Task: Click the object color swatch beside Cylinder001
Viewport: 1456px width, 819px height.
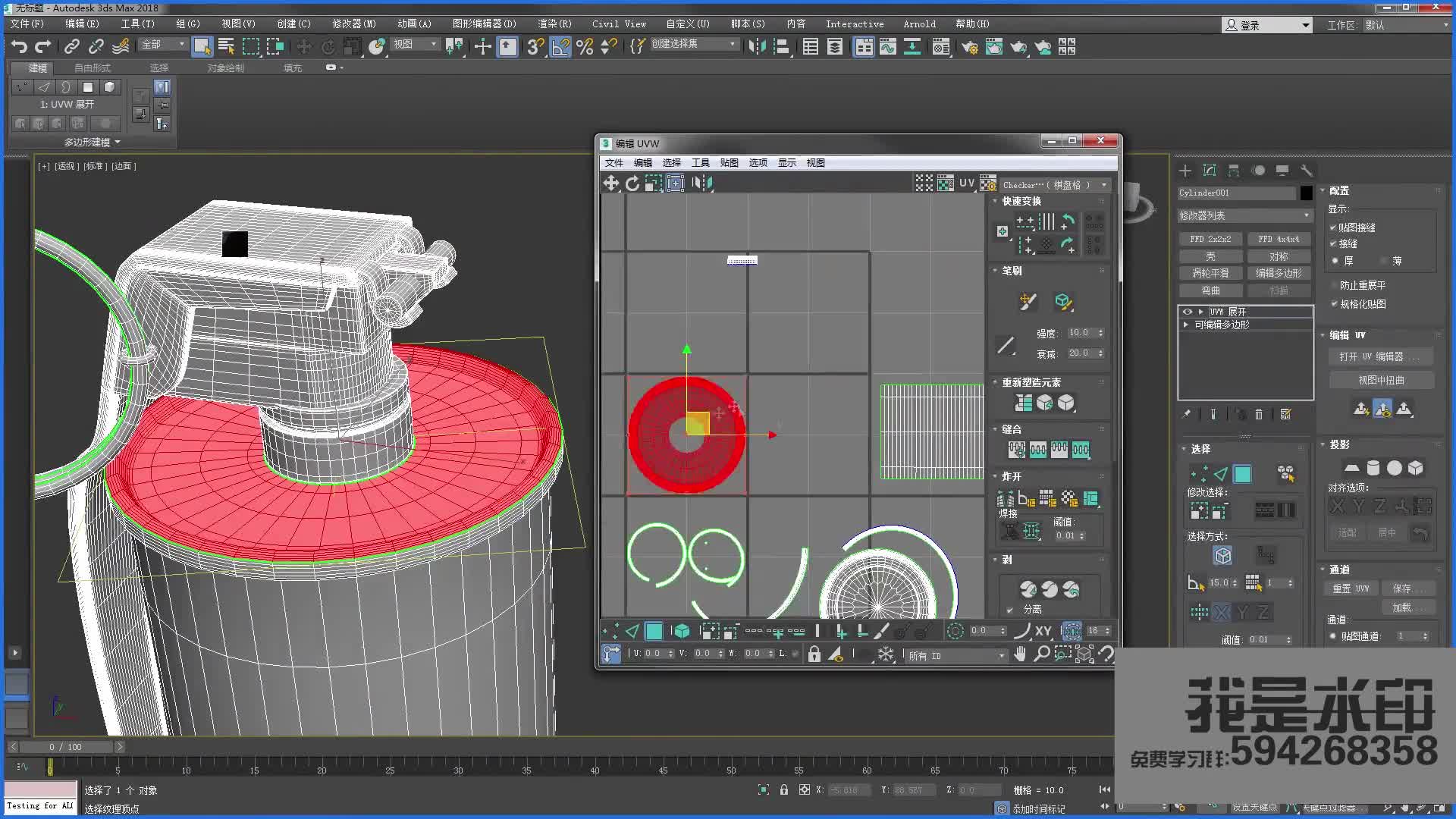Action: coord(1306,193)
